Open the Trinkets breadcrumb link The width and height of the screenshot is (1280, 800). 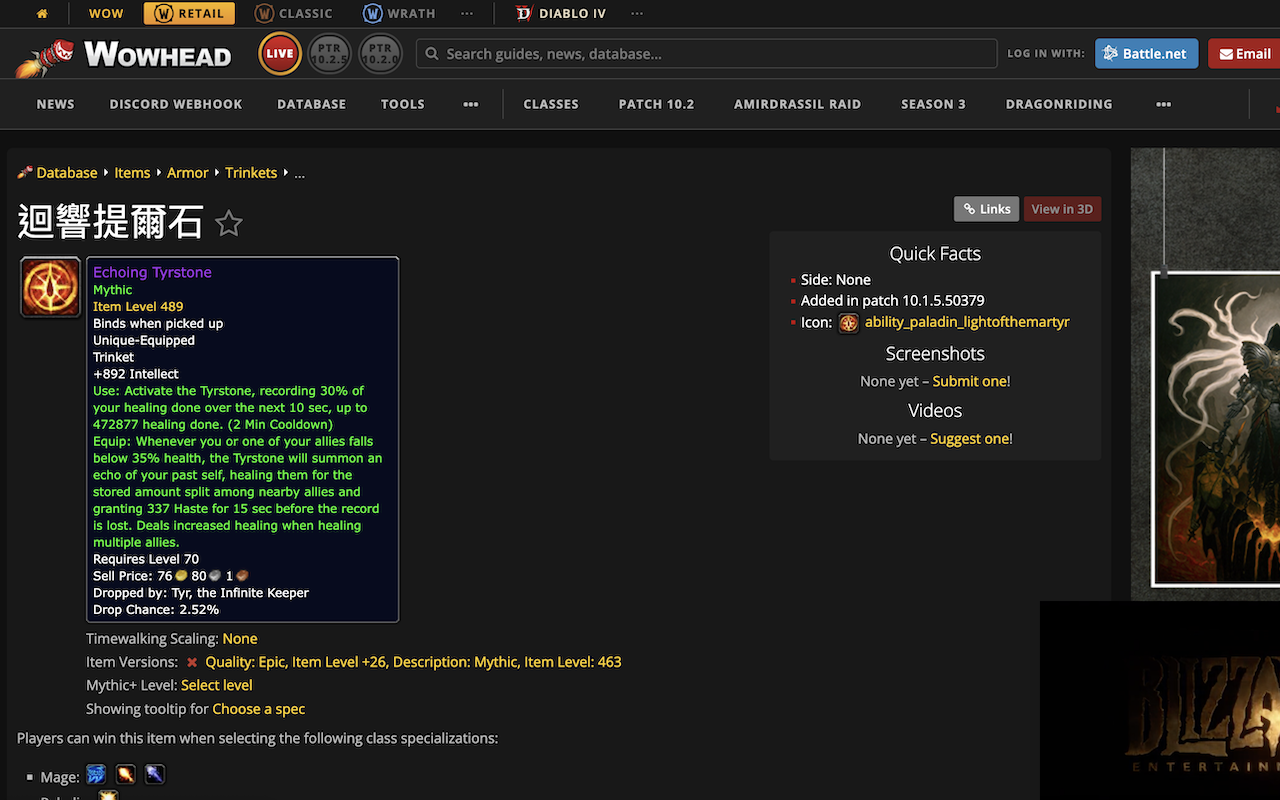(251, 173)
